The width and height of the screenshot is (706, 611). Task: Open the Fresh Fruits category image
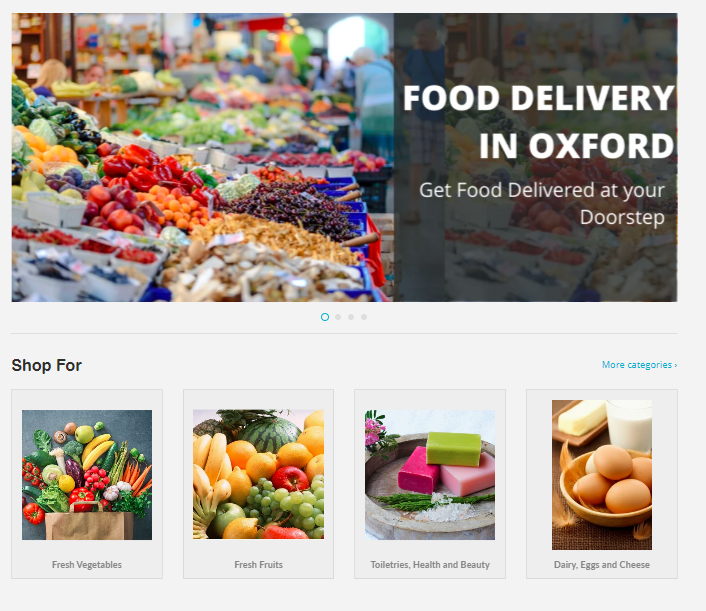pos(258,474)
